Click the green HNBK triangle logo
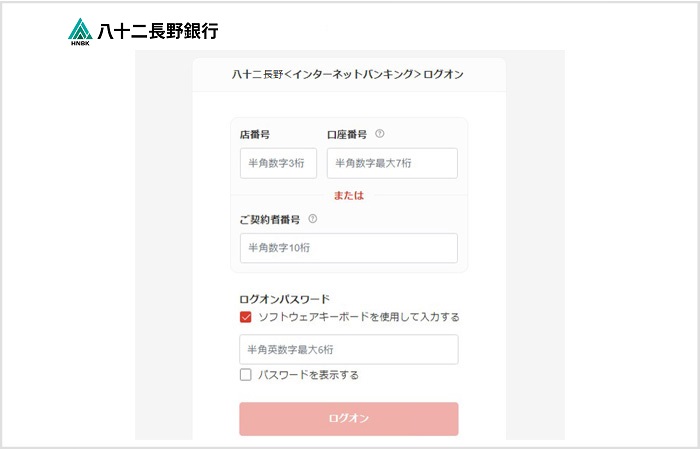Image resolution: width=700 pixels, height=450 pixels. click(81, 28)
